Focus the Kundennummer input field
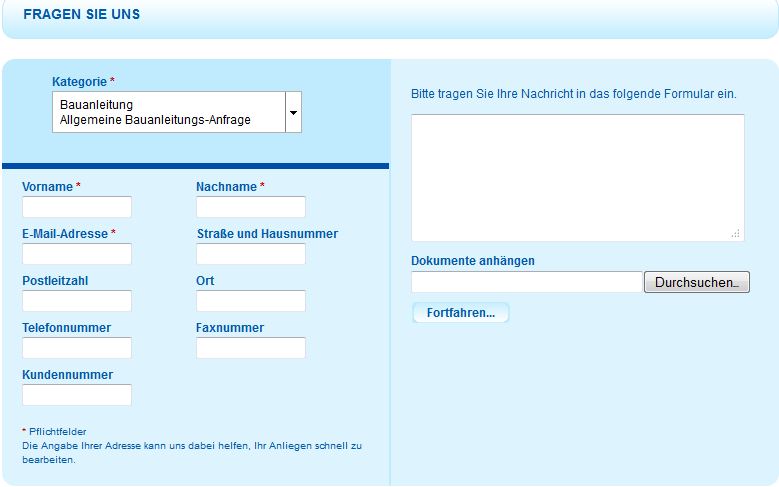 [x=77, y=395]
